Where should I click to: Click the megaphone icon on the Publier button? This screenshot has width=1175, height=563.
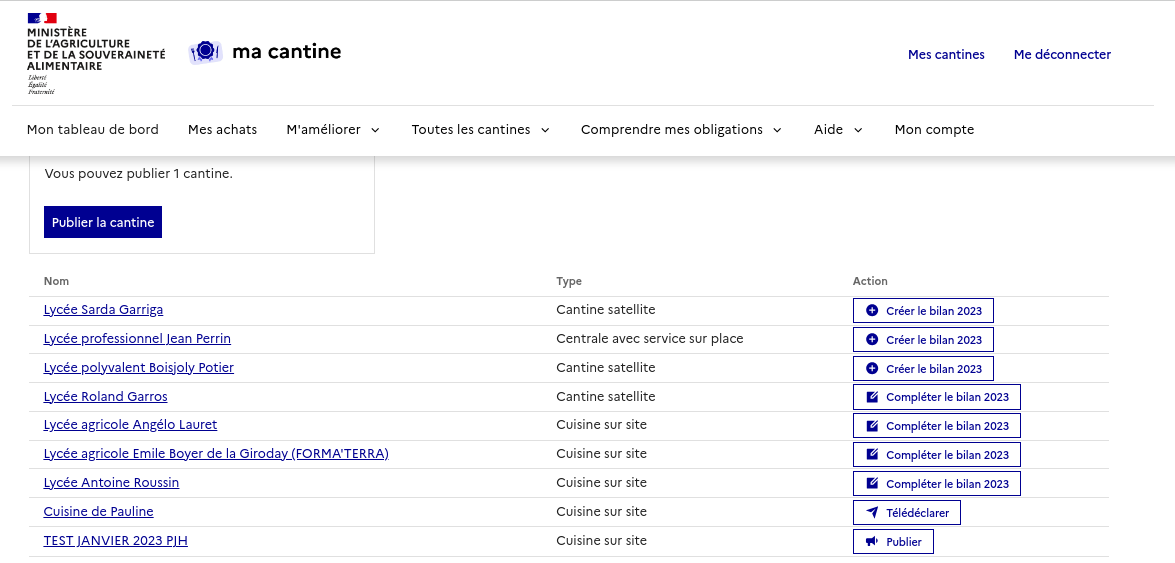[x=872, y=542]
